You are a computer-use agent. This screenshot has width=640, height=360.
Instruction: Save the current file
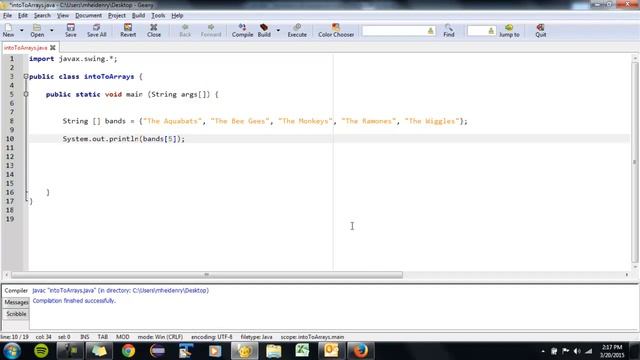point(71,30)
